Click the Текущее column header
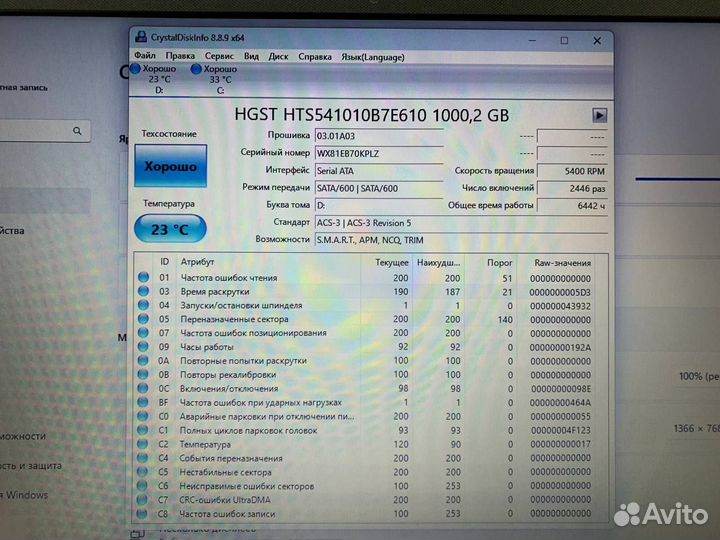The width and height of the screenshot is (720, 540). pyautogui.click(x=392, y=263)
